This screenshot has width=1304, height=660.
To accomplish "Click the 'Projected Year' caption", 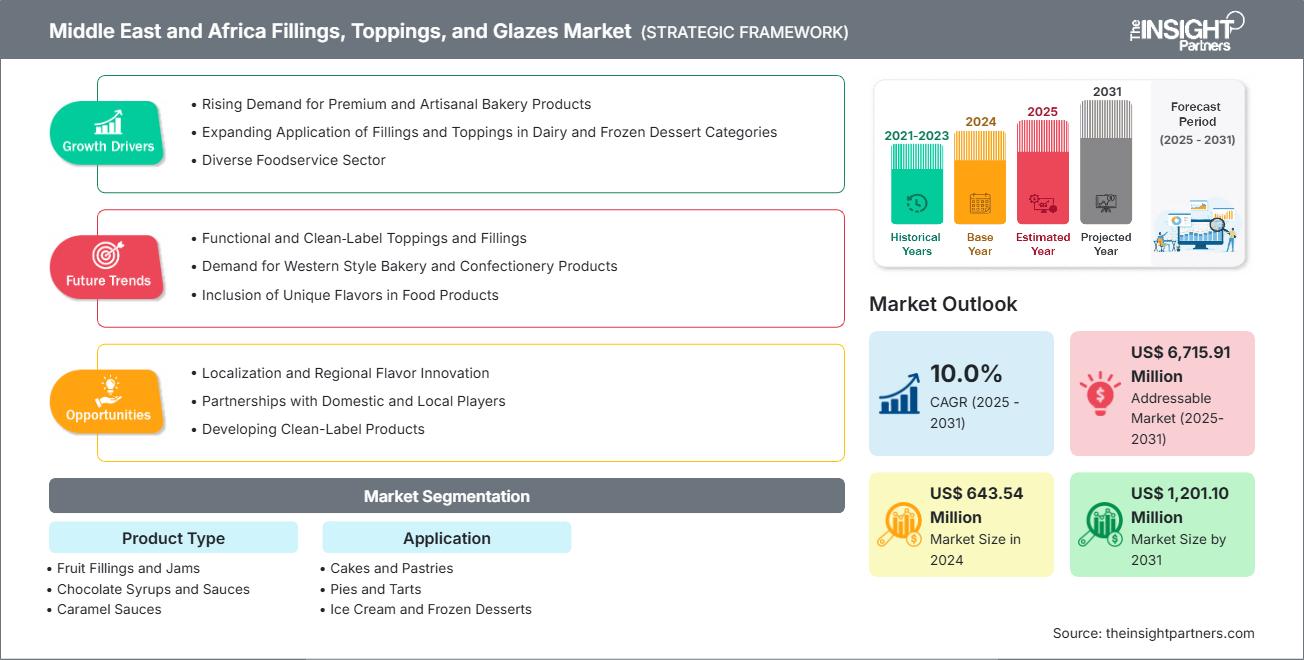I will pos(1106,244).
